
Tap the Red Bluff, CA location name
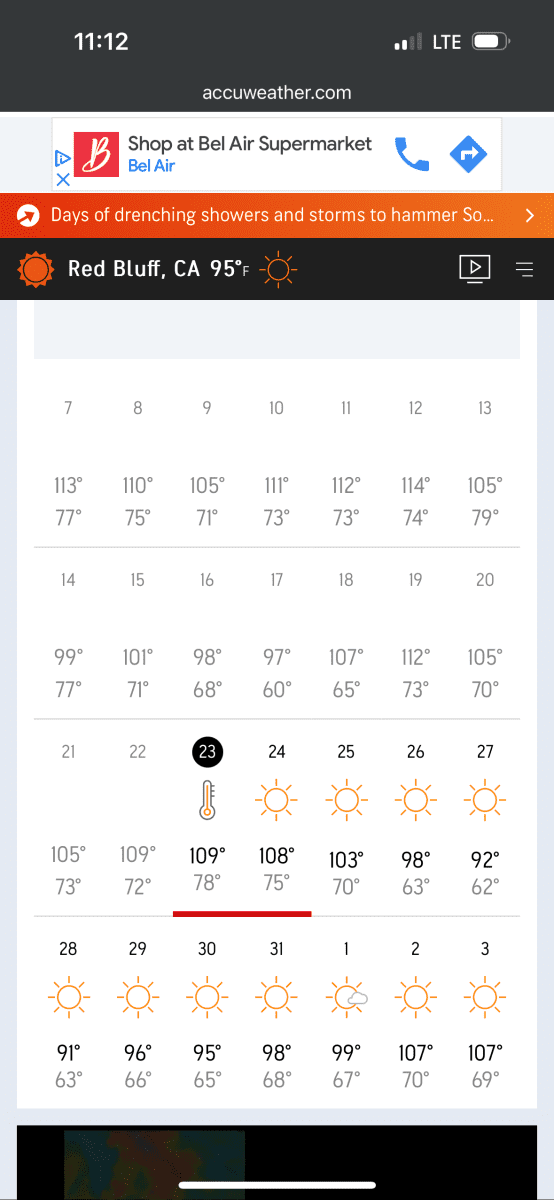point(134,268)
